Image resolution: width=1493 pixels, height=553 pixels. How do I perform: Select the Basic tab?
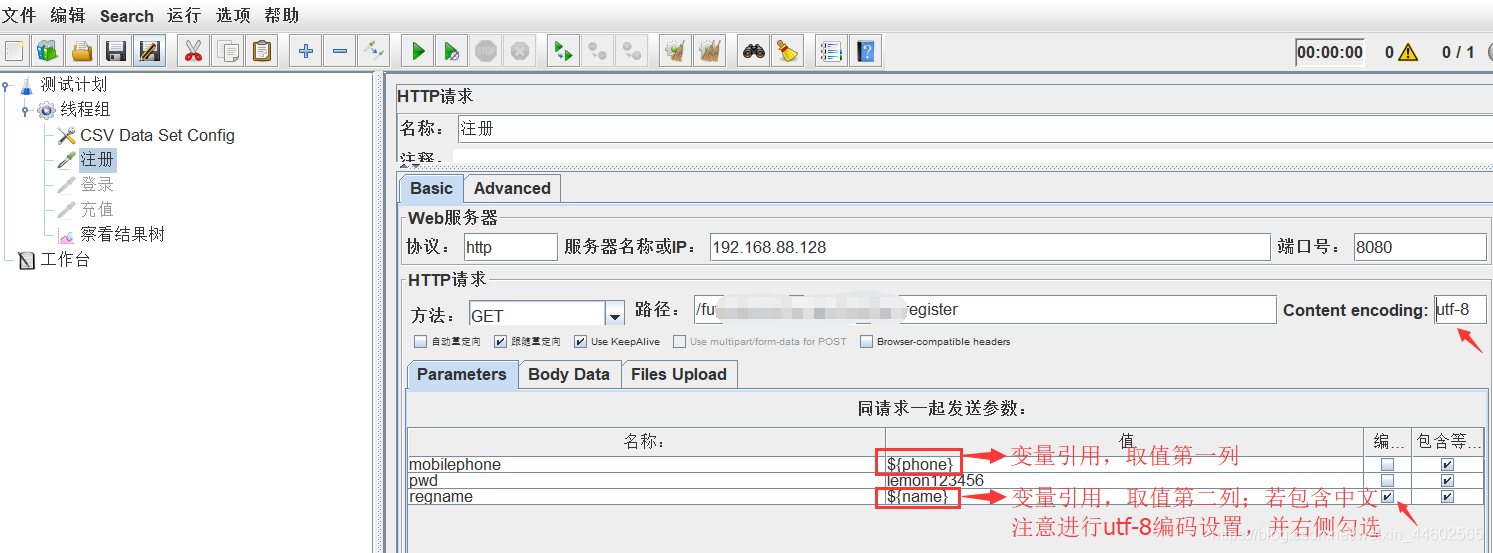431,188
